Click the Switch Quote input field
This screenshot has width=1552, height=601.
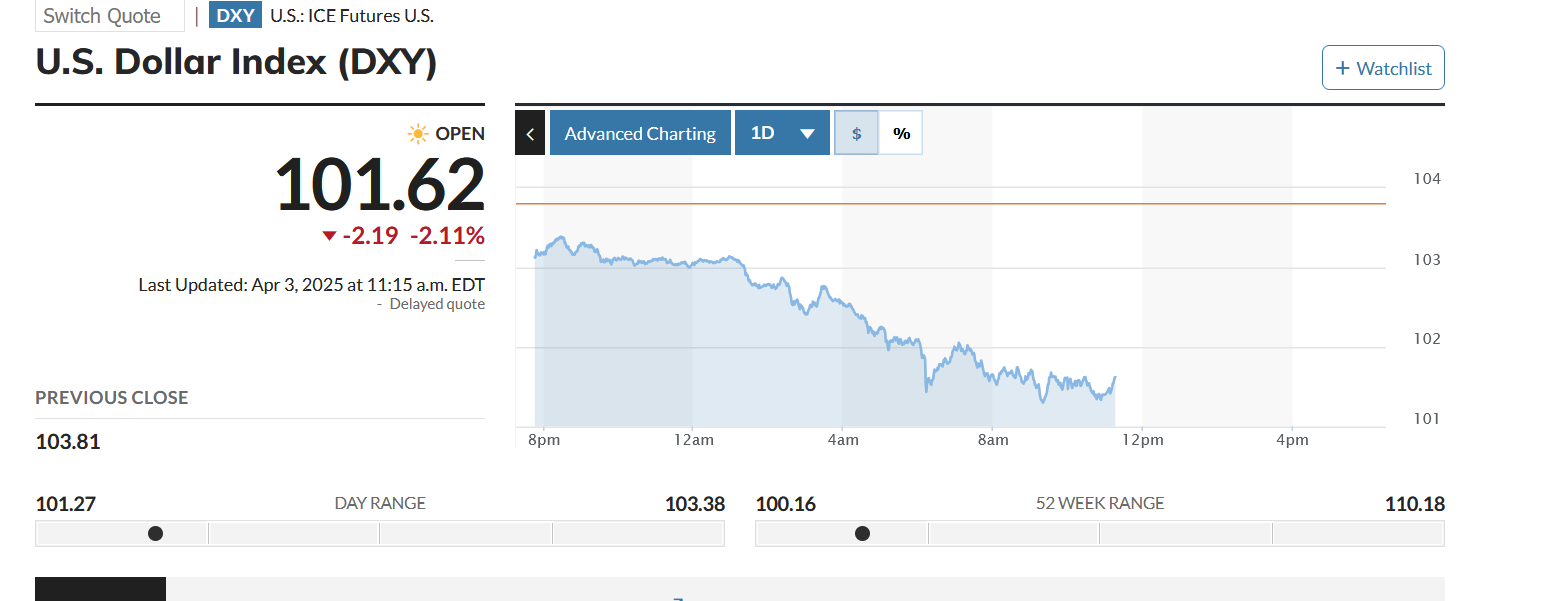pyautogui.click(x=110, y=15)
